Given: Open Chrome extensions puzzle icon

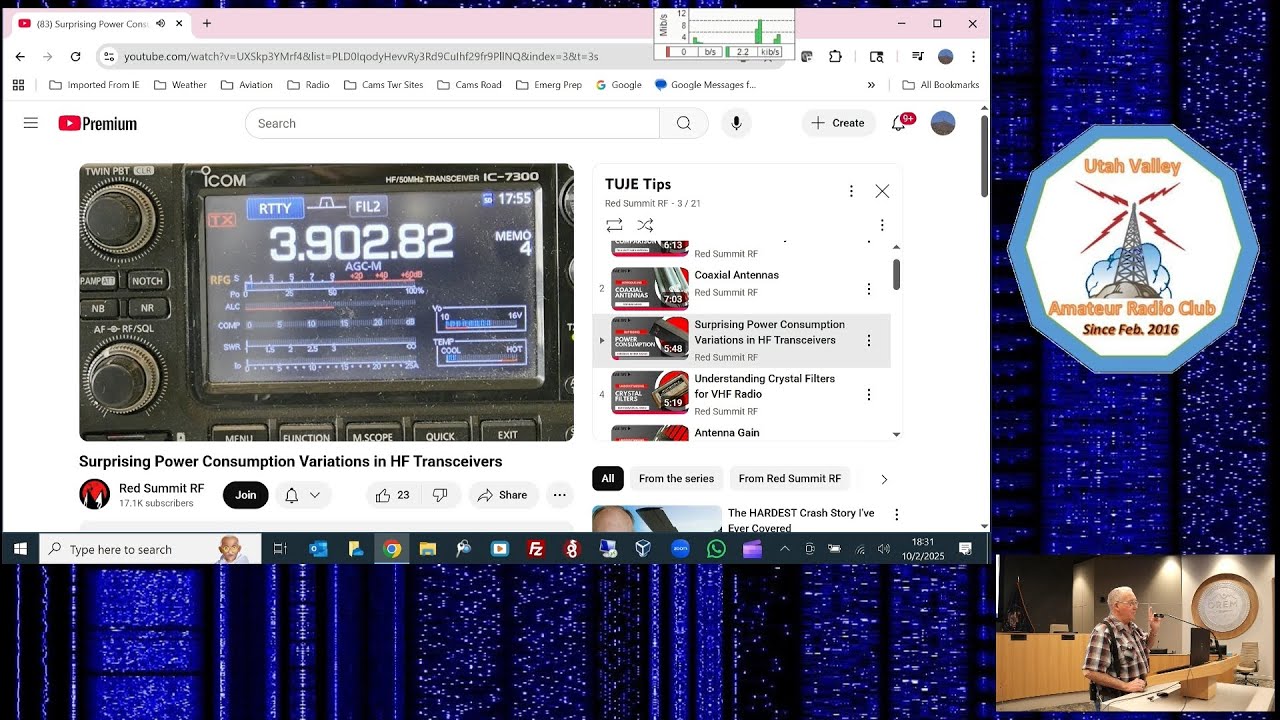Looking at the screenshot, I should [836, 57].
